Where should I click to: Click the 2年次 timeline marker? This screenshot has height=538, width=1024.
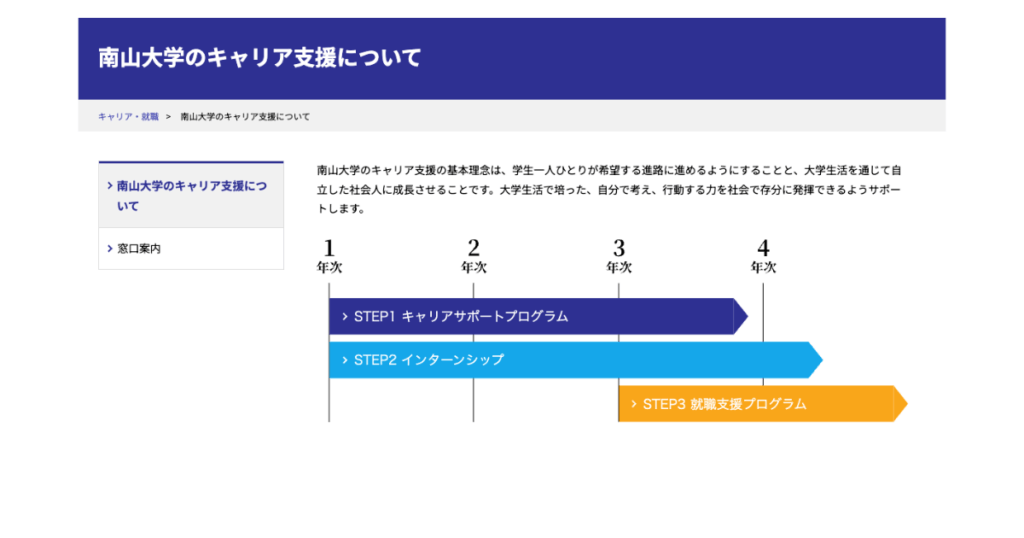pos(473,257)
